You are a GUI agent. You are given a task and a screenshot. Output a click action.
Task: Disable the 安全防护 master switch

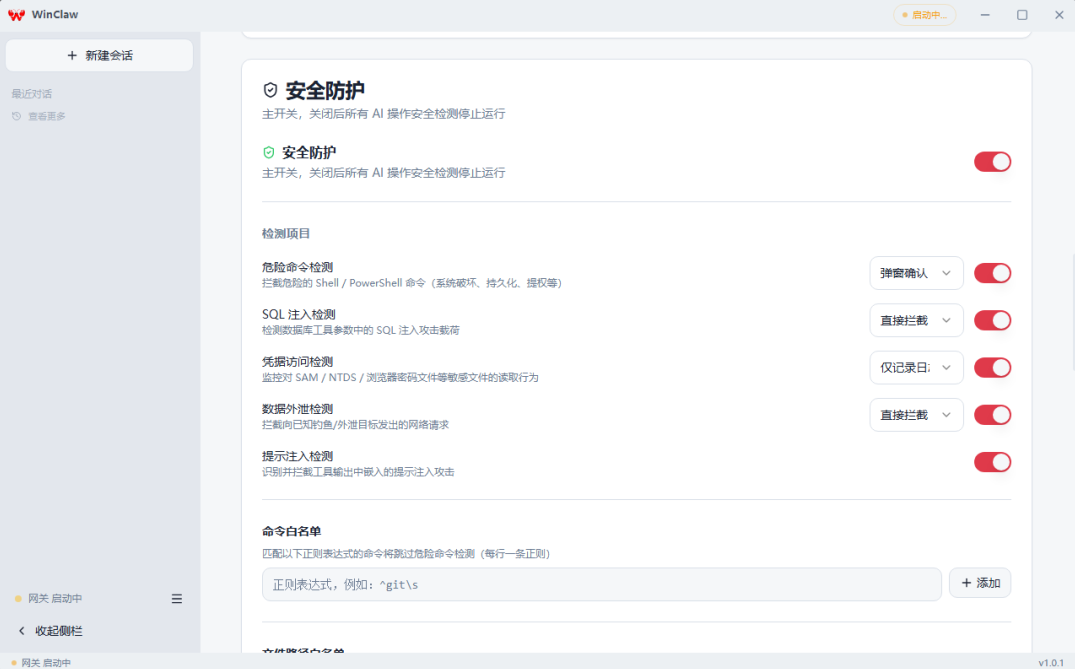click(992, 161)
